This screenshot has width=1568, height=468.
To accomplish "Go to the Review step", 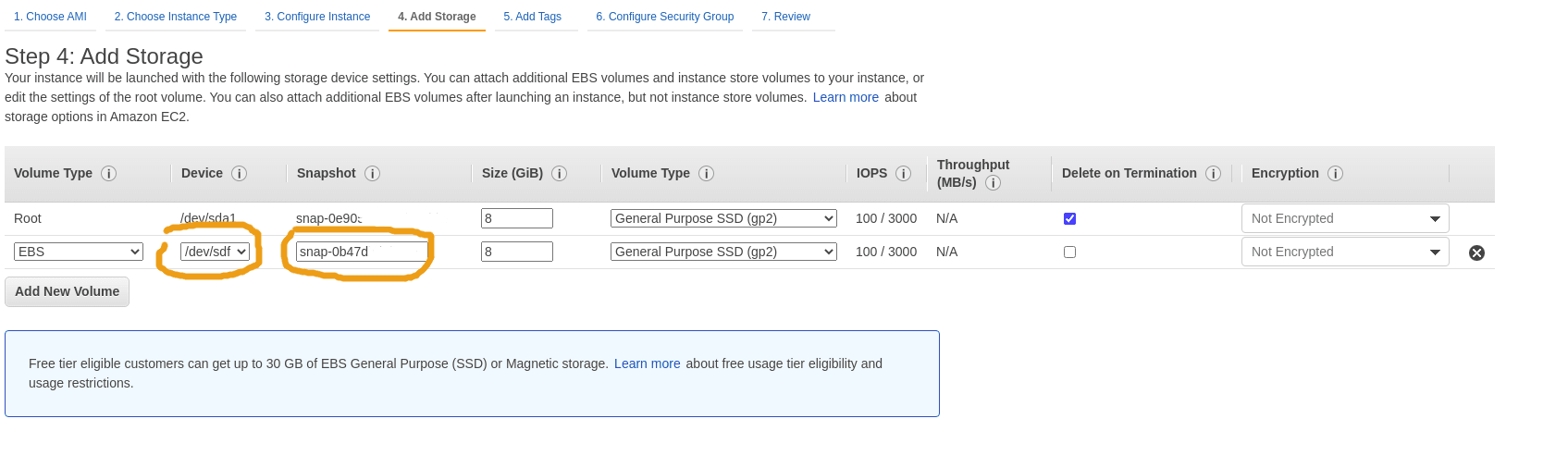I will (x=786, y=17).
